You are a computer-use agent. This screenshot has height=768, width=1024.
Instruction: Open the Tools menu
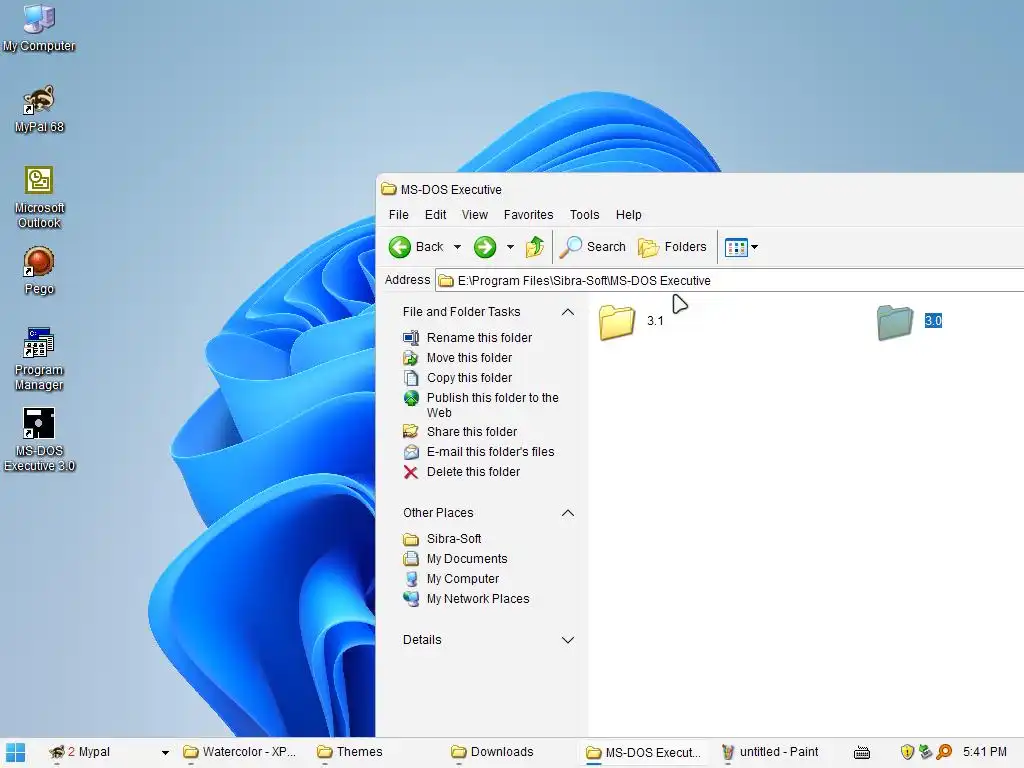(584, 215)
